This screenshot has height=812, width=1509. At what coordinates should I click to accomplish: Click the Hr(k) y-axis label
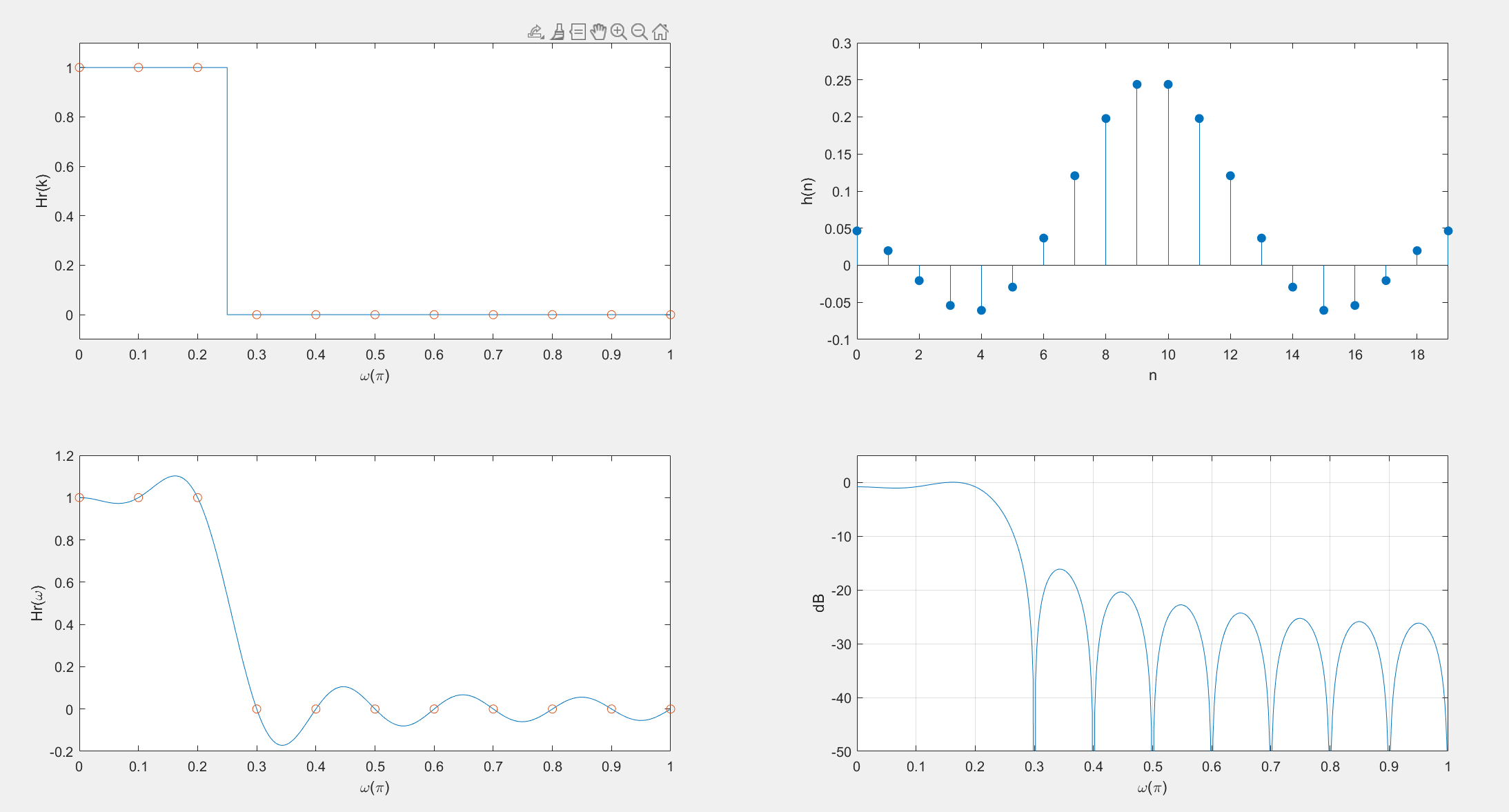(x=42, y=190)
